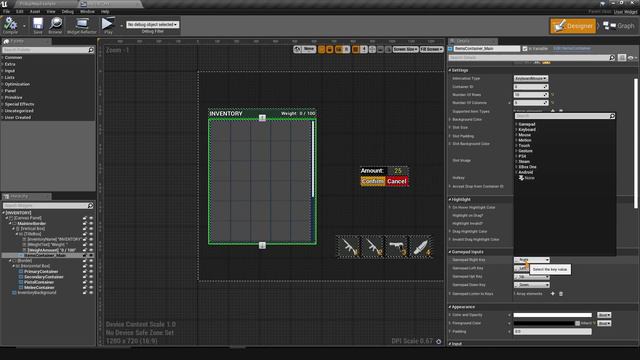The height and width of the screenshot is (360, 640).
Task: Open the Window menu
Action: [x=87, y=11]
